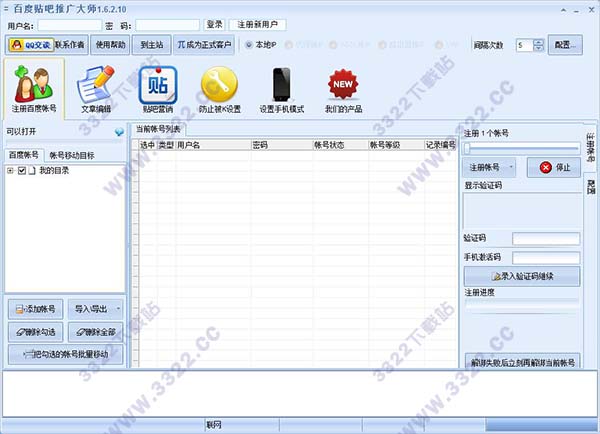Image resolution: width=600 pixels, height=434 pixels.
Task: Open 使用帮助 help
Action: (110, 45)
